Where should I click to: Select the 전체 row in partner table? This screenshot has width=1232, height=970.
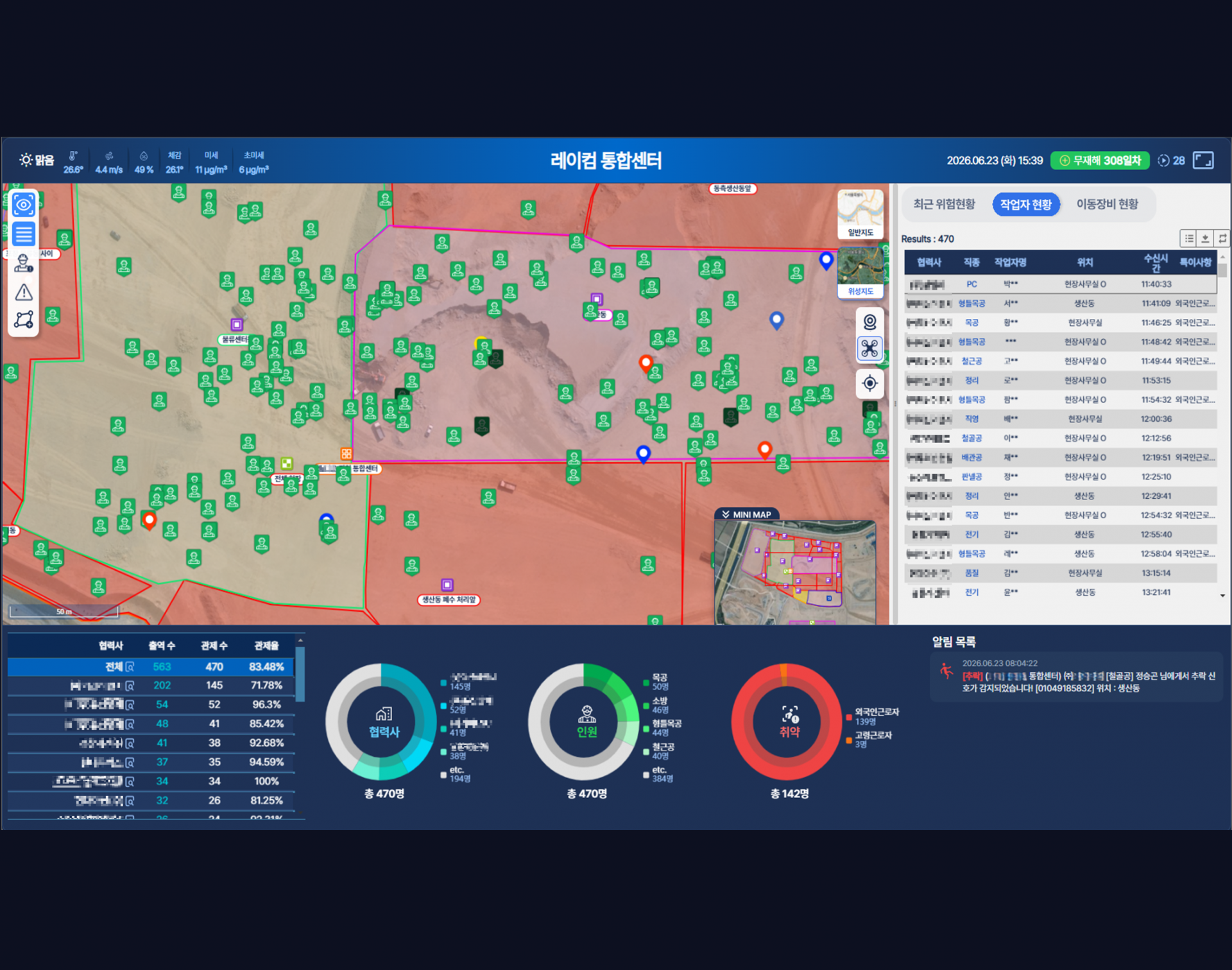pyautogui.click(x=151, y=666)
